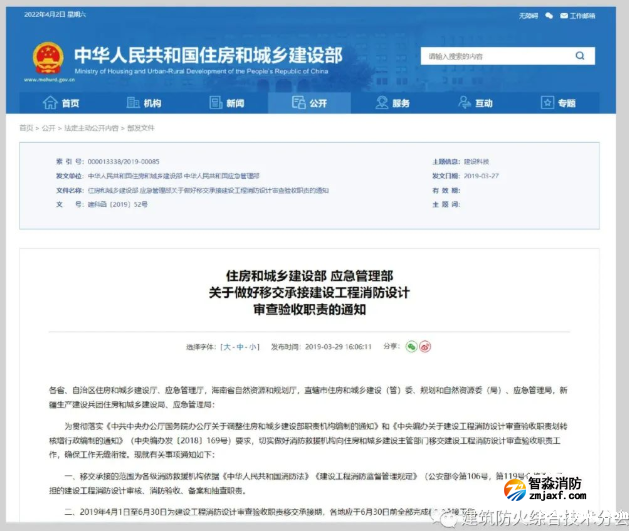The width and height of the screenshot is (629, 531).
Task: Select large font size 大
Action: tap(227, 347)
